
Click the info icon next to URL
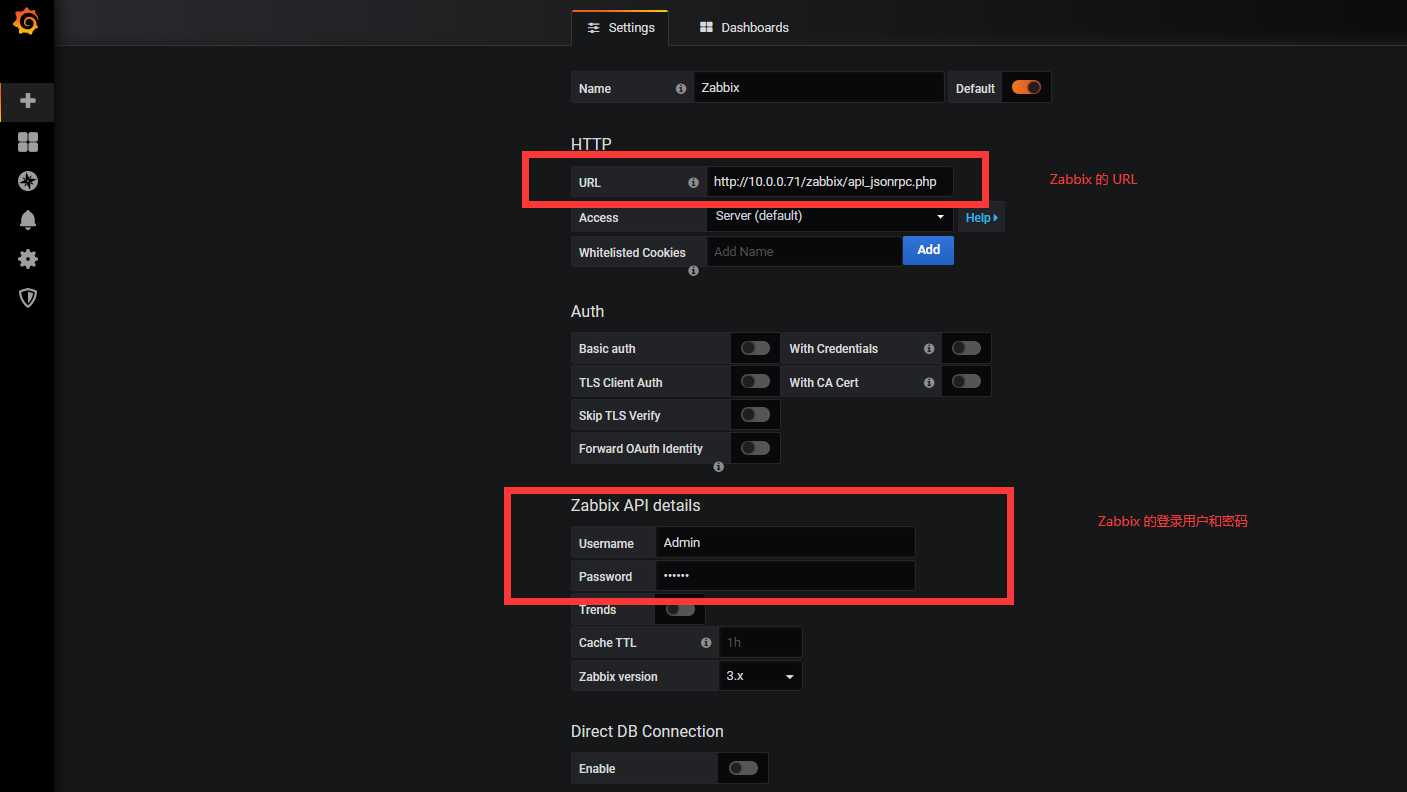click(x=693, y=183)
